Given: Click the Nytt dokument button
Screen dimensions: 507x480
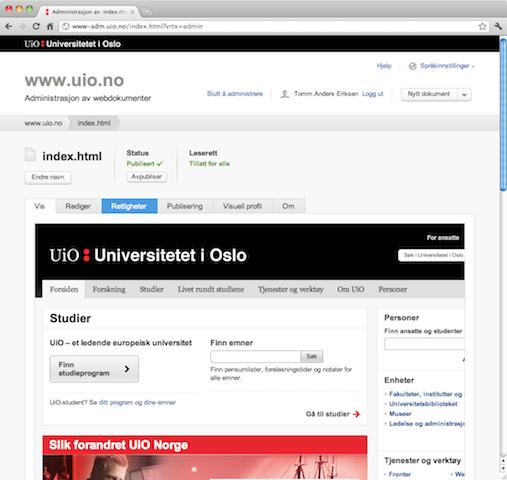Looking at the screenshot, I should tap(429, 94).
